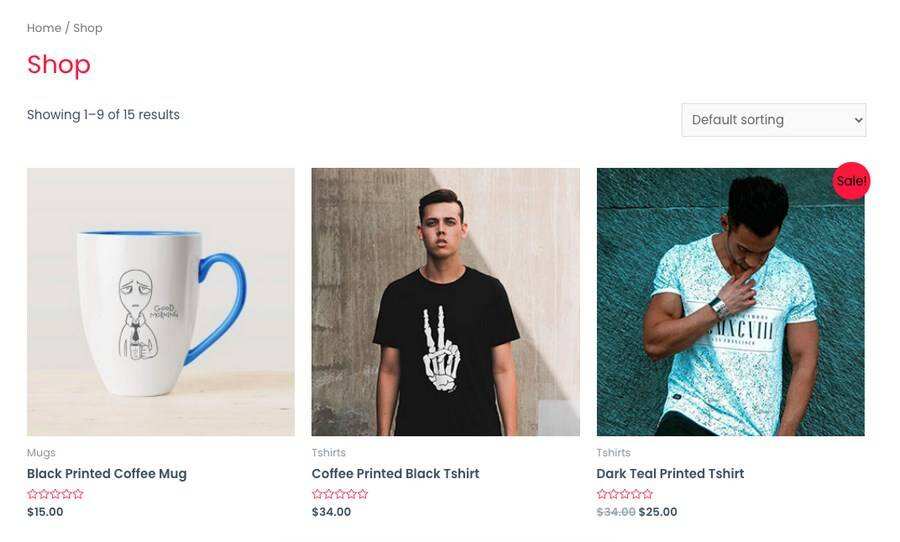Click the Home breadcrumb link
The image size is (900, 542).
click(44, 28)
